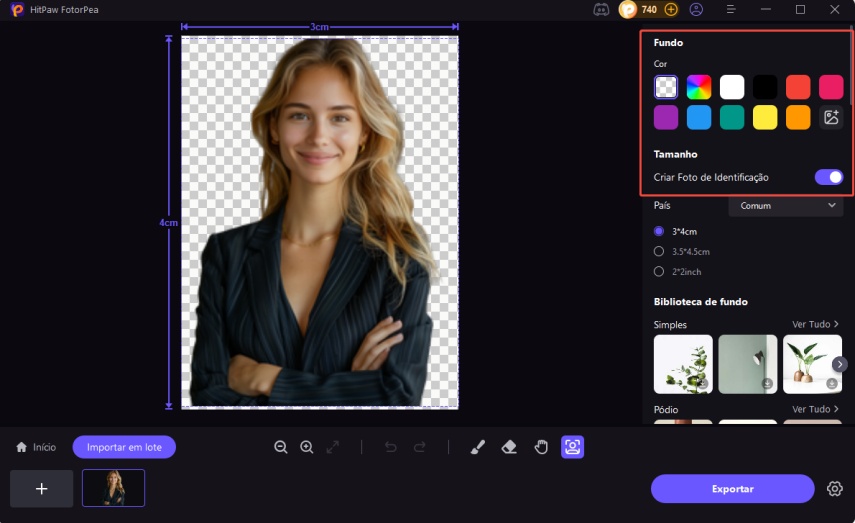
Task: Open Ver Tudo for Pódio backgrounds
Action: (x=815, y=409)
